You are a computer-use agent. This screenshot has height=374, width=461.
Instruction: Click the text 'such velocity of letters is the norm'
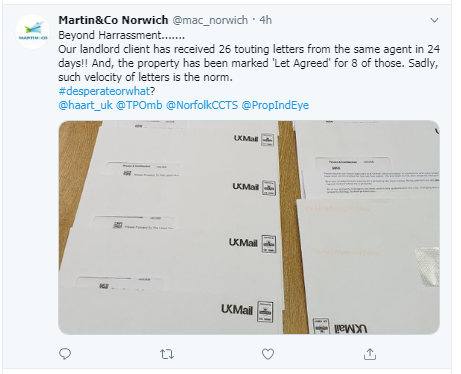145,77
